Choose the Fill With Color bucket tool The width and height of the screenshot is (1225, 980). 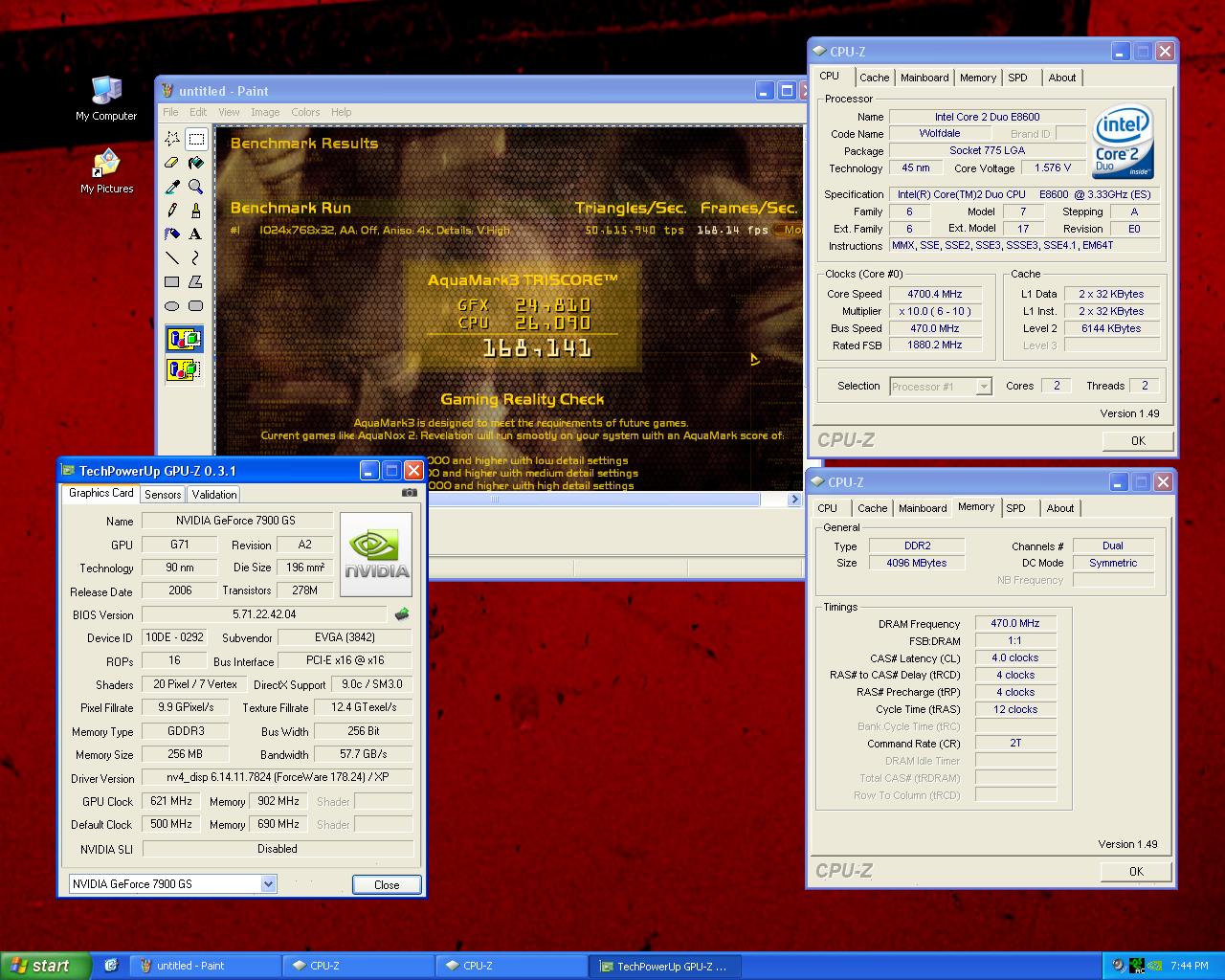tap(196, 163)
